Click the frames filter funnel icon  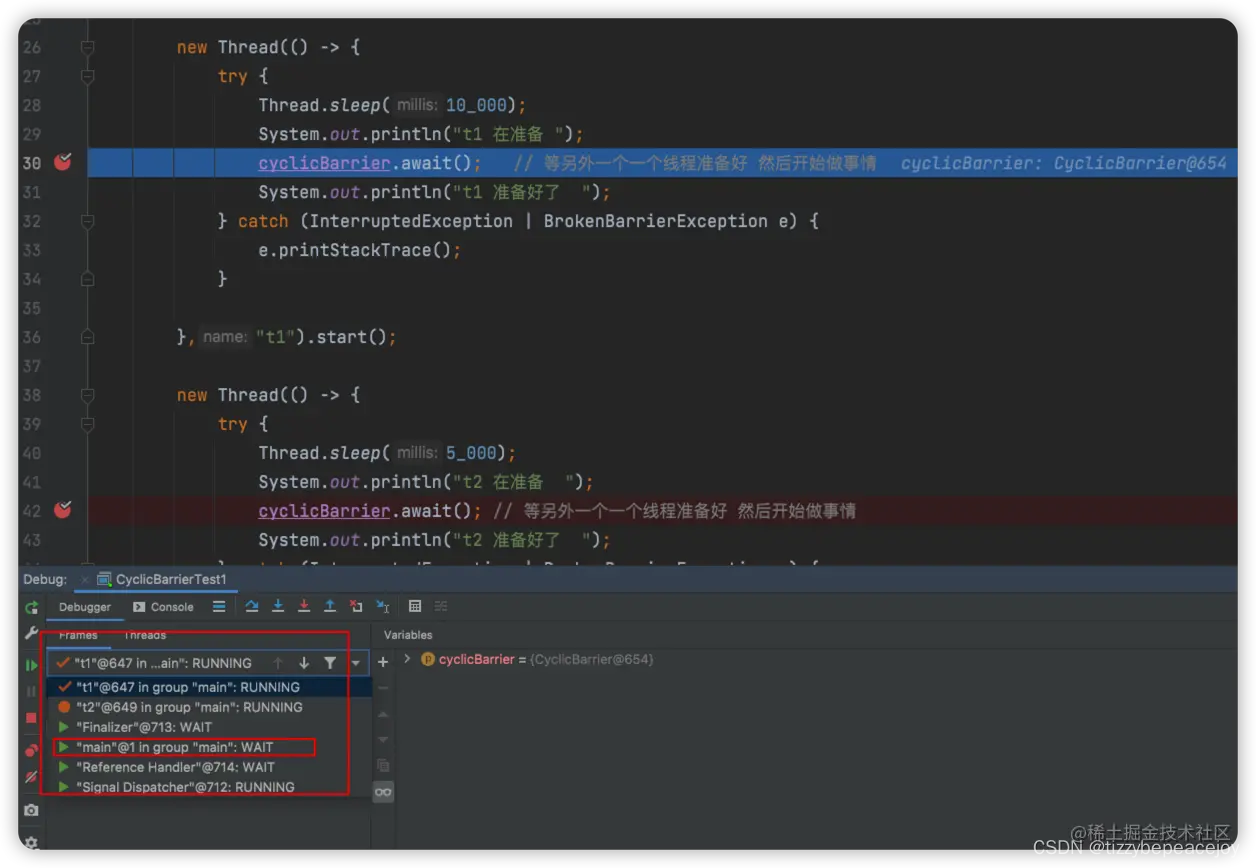[x=330, y=663]
